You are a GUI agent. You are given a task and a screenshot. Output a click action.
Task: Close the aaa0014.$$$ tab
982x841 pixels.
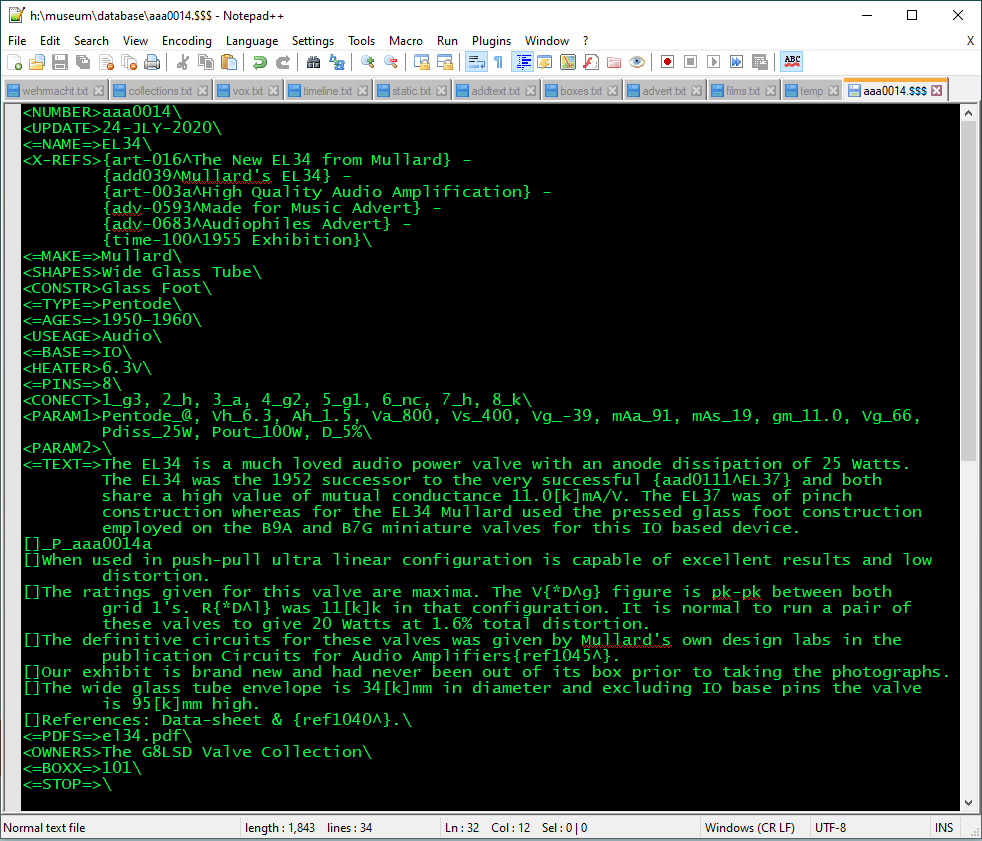(x=936, y=91)
